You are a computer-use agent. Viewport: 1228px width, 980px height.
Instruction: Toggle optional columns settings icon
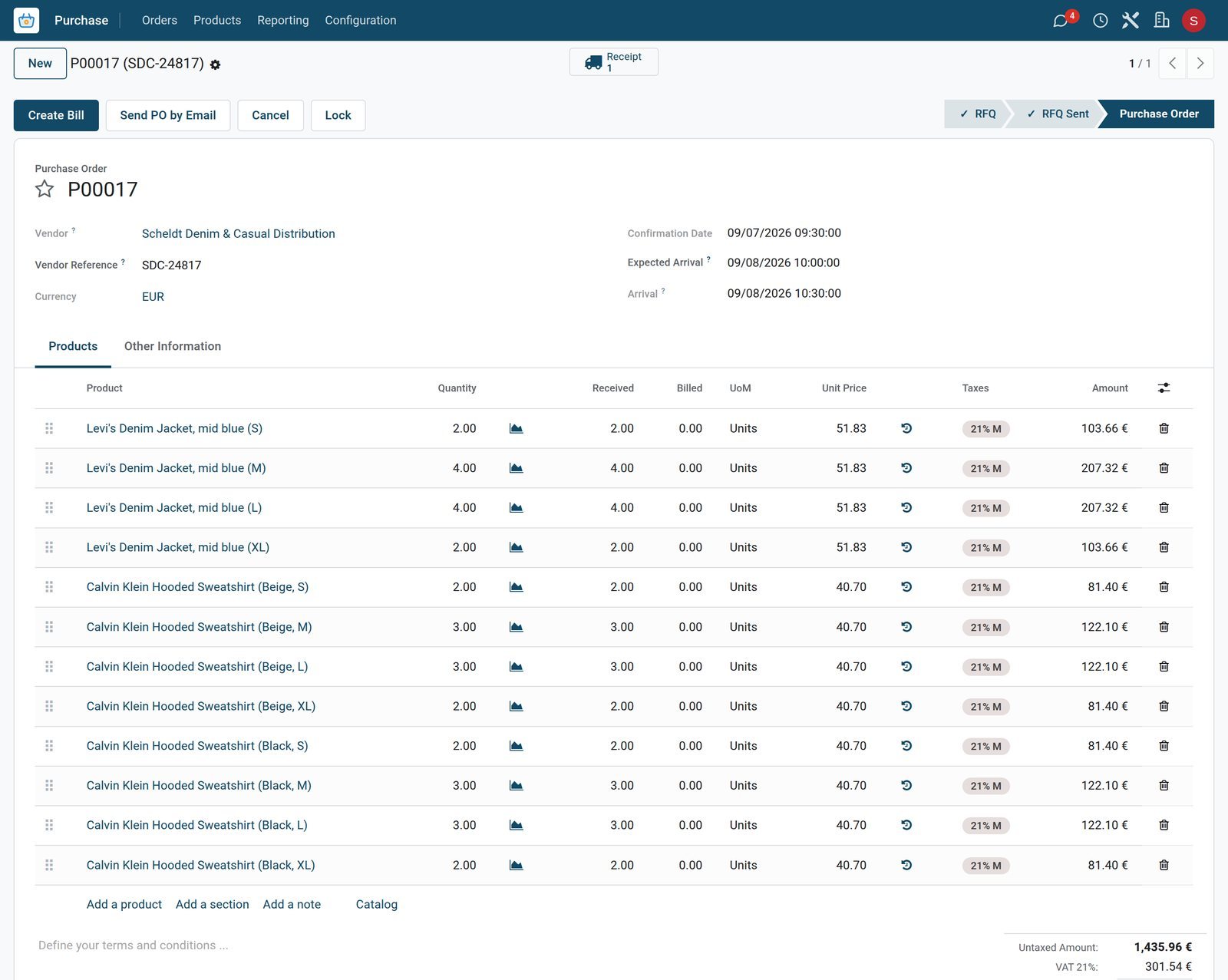point(1164,388)
